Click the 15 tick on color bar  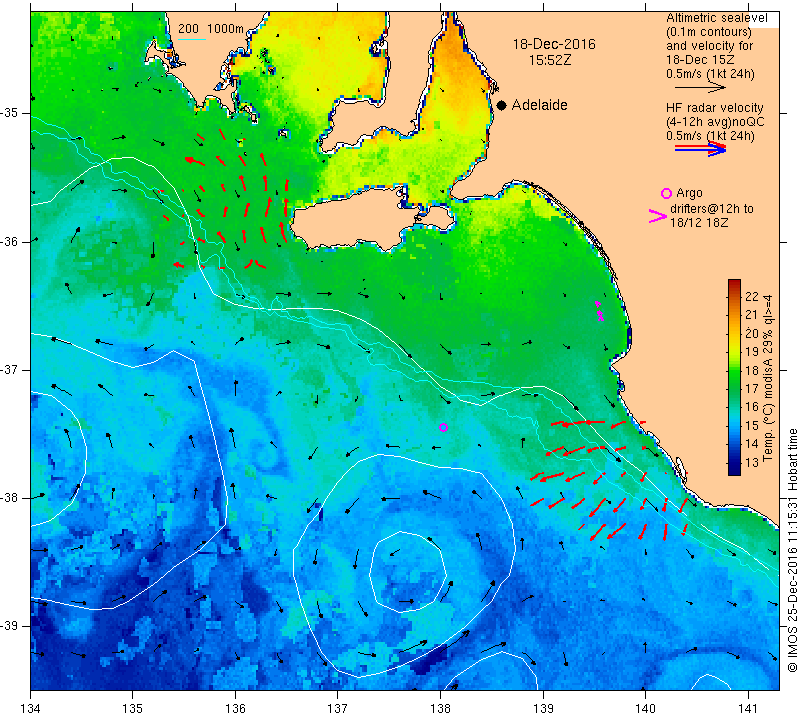(752, 425)
